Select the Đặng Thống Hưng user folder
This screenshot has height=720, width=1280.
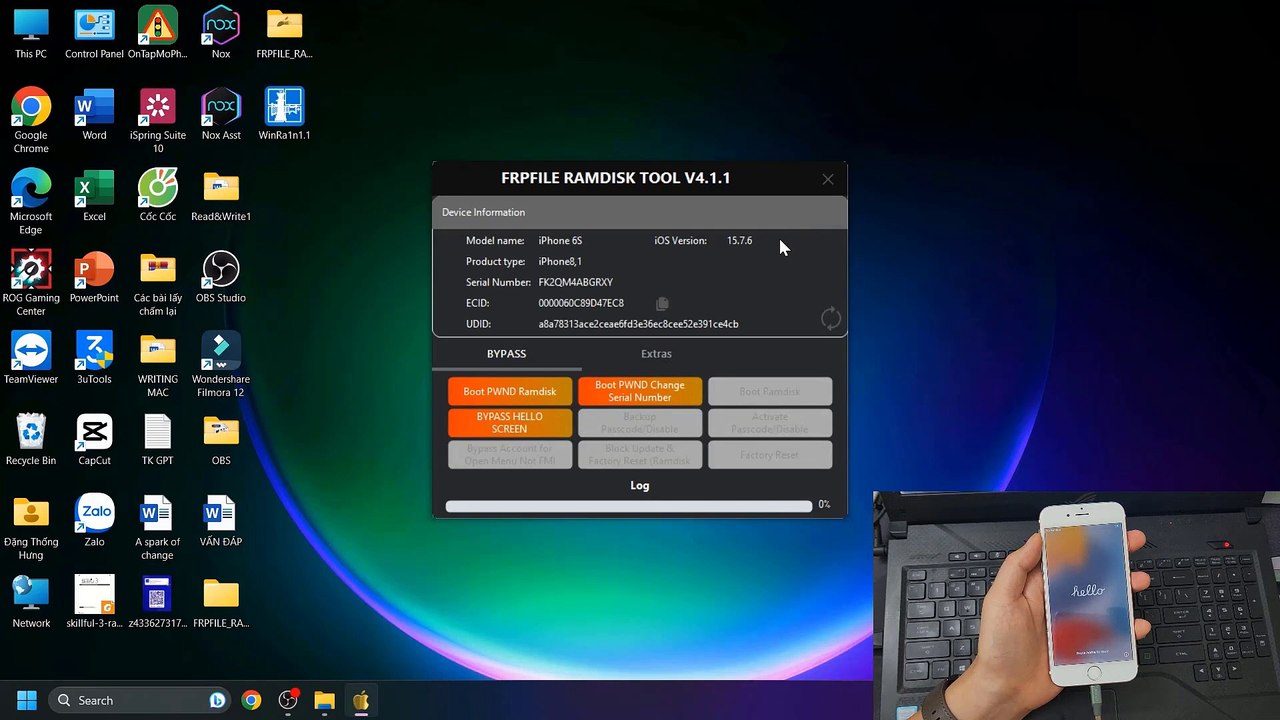click(x=31, y=528)
